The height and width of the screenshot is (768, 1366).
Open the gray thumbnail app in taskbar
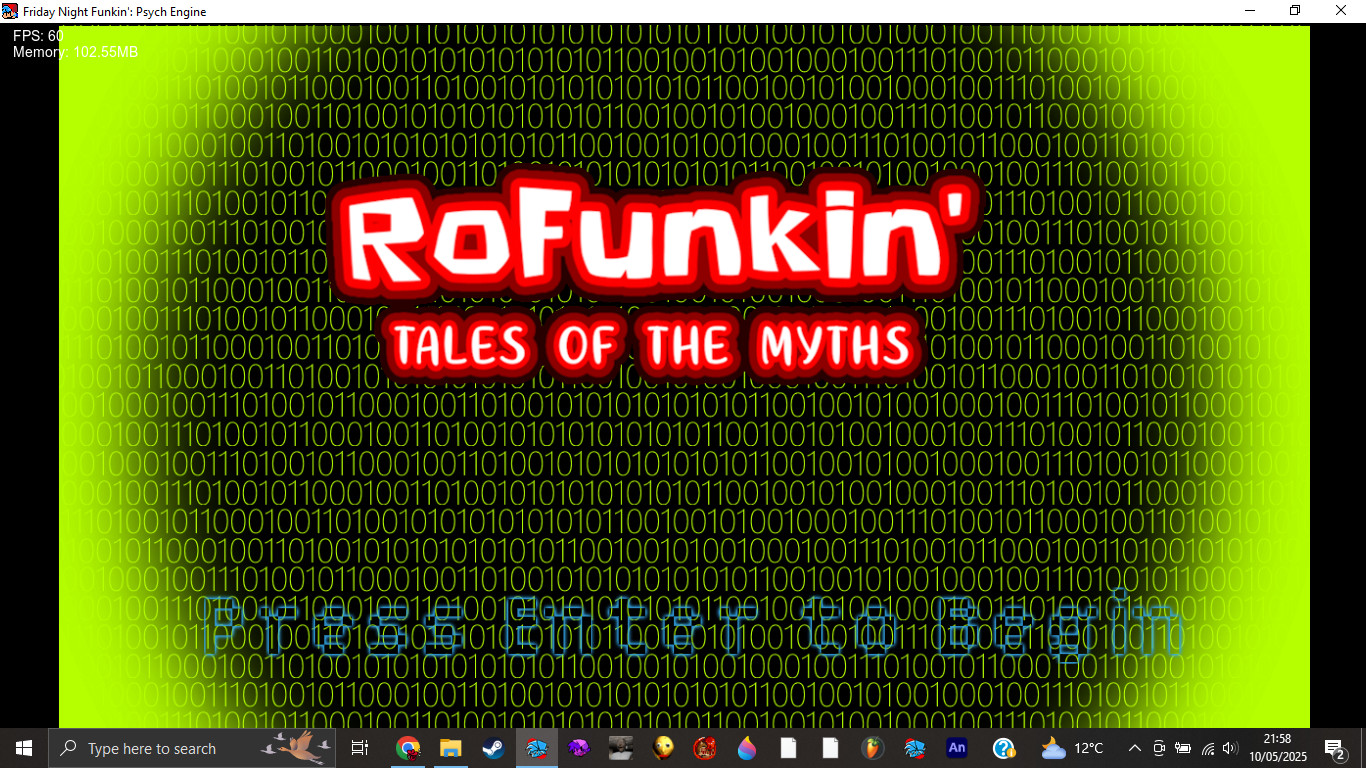(x=620, y=748)
